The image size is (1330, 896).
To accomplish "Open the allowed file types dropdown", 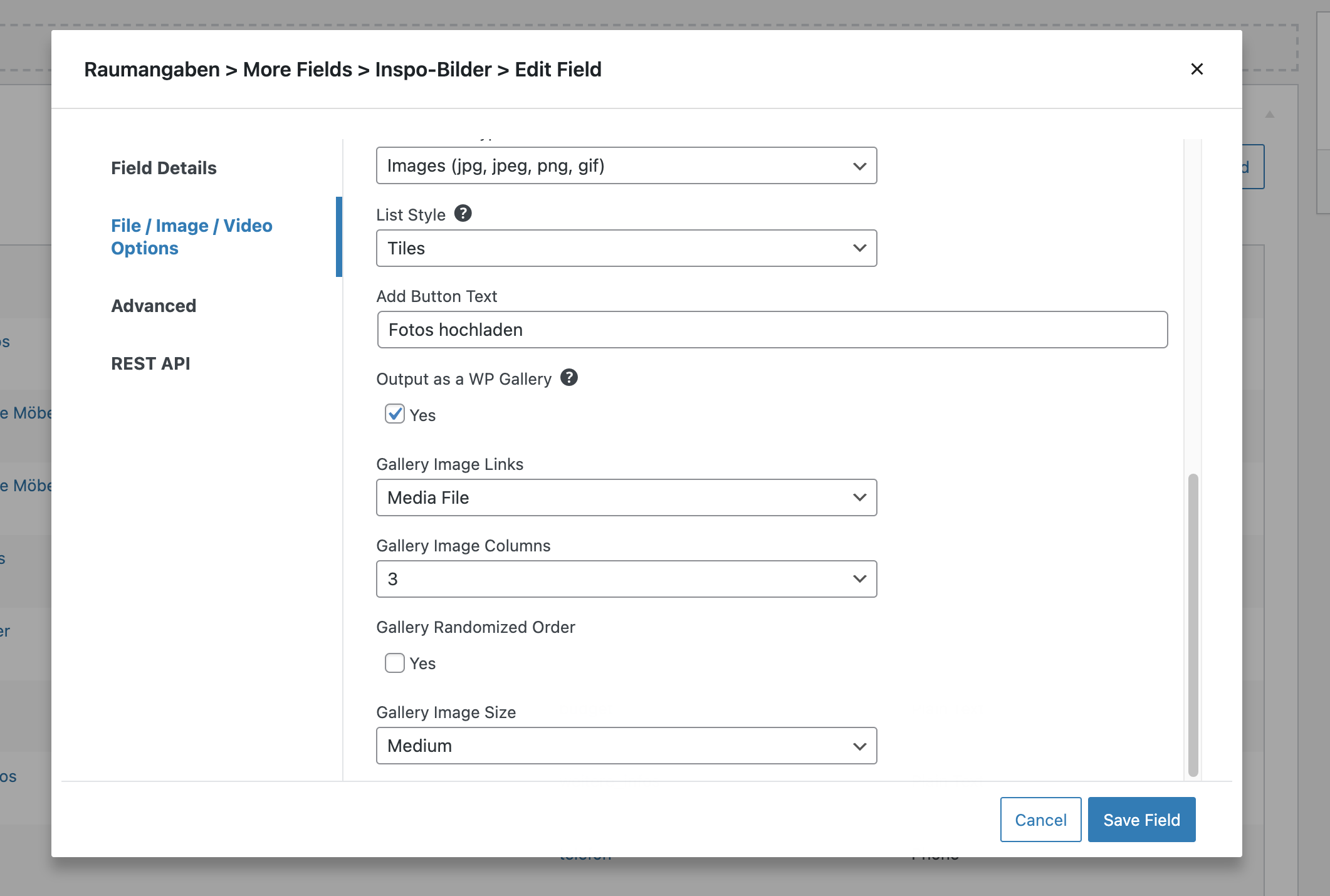I will [627, 165].
